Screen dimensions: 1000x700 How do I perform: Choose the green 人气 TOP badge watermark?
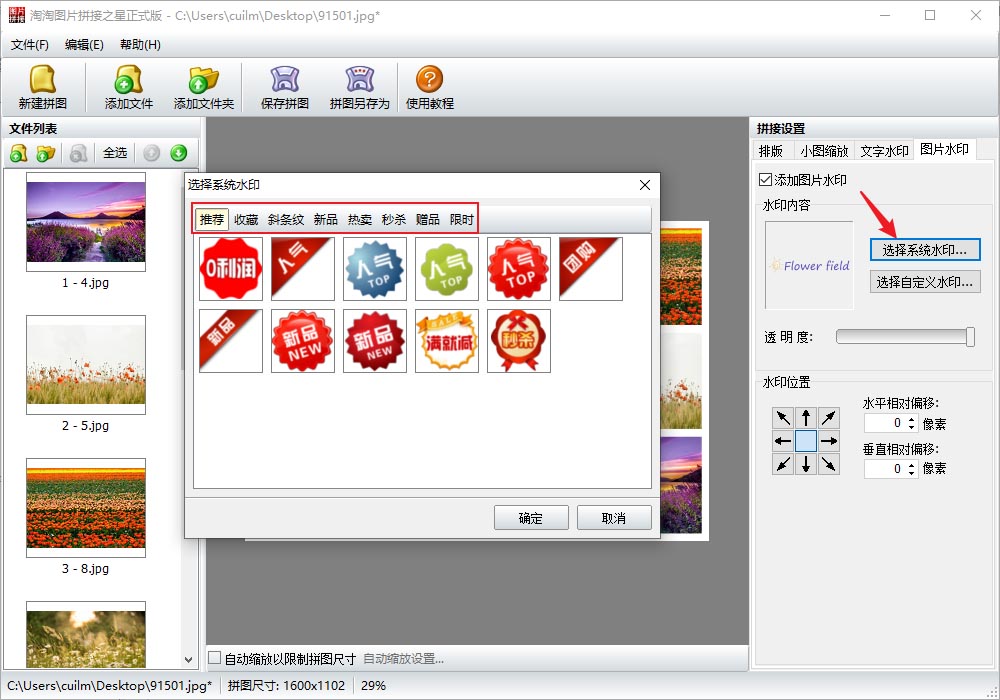(447, 269)
